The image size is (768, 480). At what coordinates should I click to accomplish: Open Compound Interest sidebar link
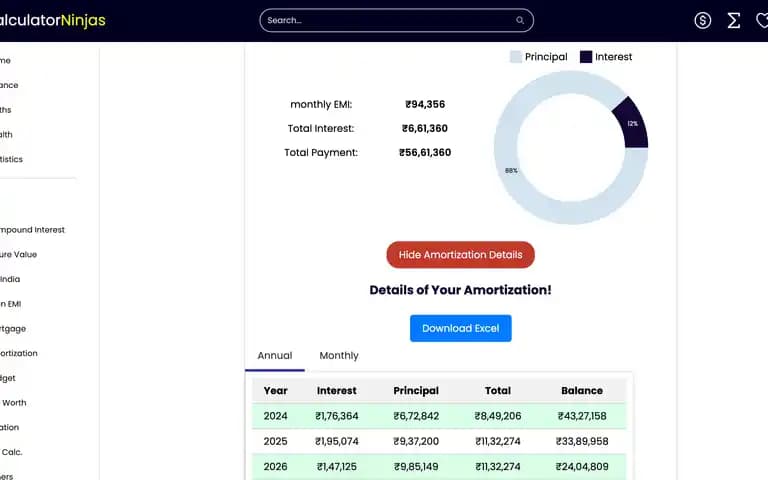coord(32,230)
